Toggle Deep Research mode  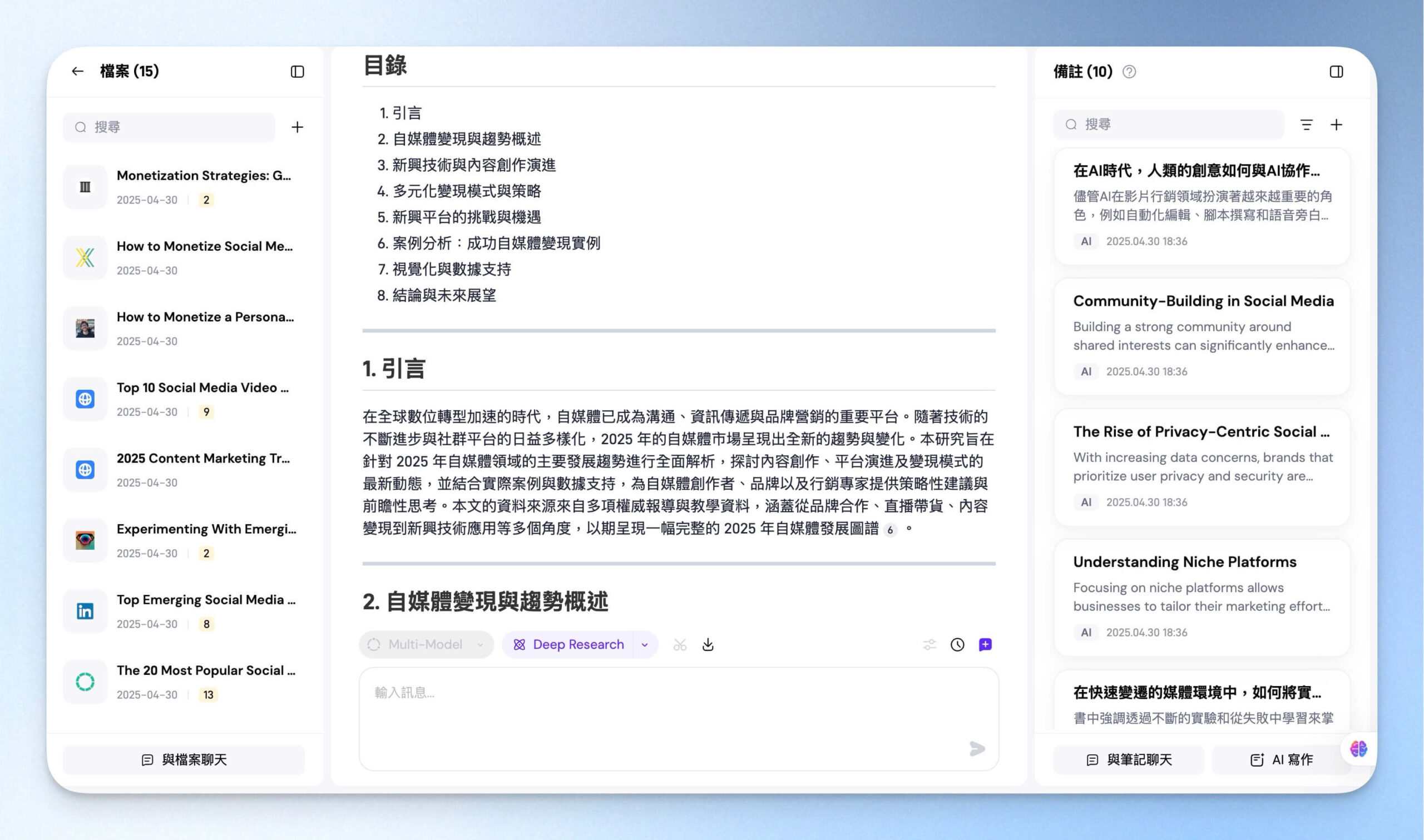(568, 644)
